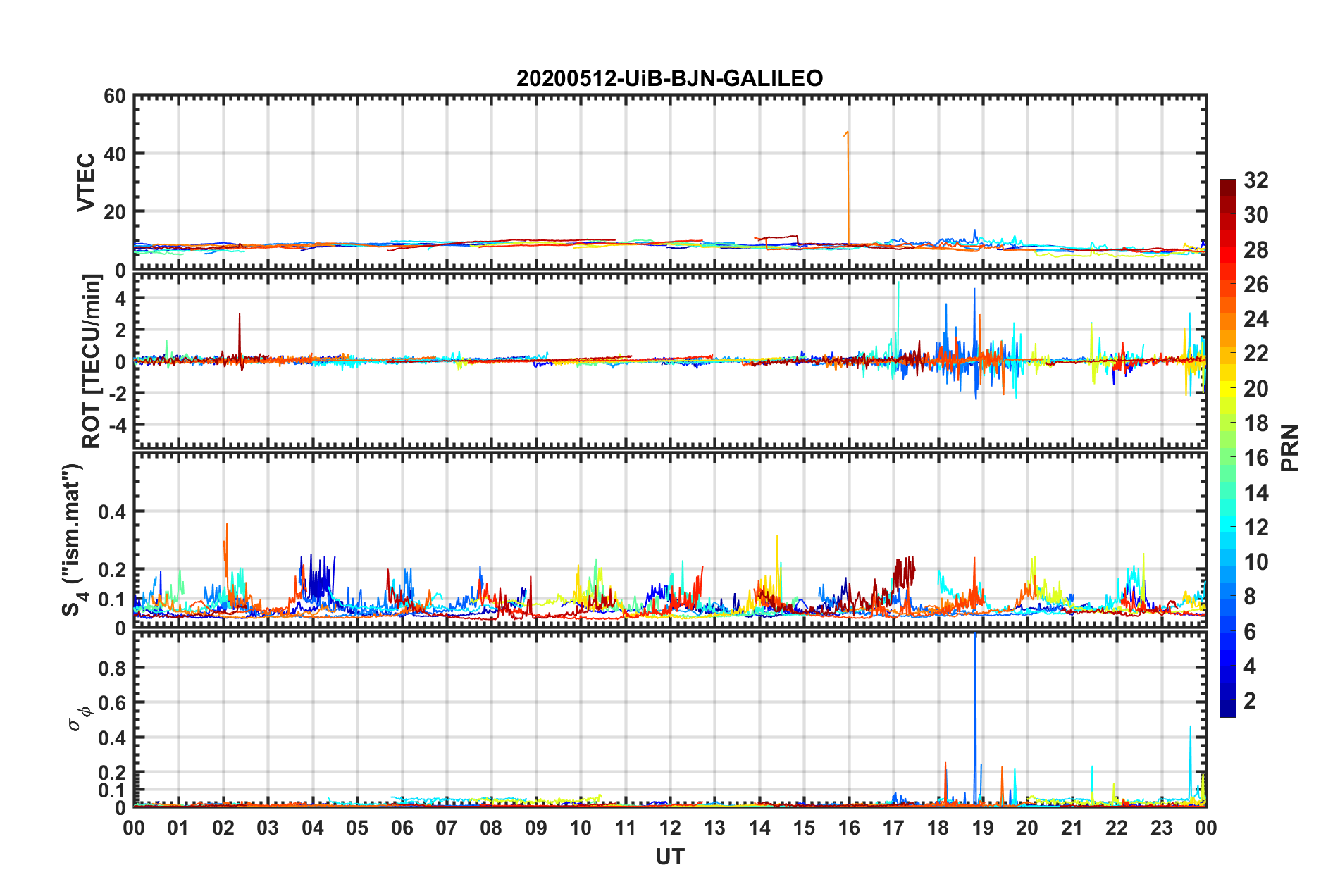Viewport: 1340px width, 896px height.
Task: Click the blue sigma phi spike before 19 UT
Action: pos(975,718)
